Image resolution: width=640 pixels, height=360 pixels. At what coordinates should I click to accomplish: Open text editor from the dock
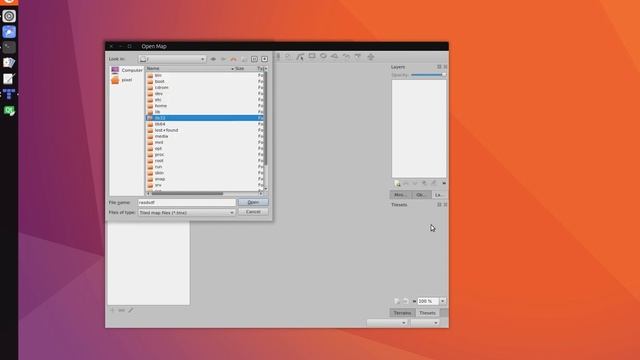click(9, 78)
